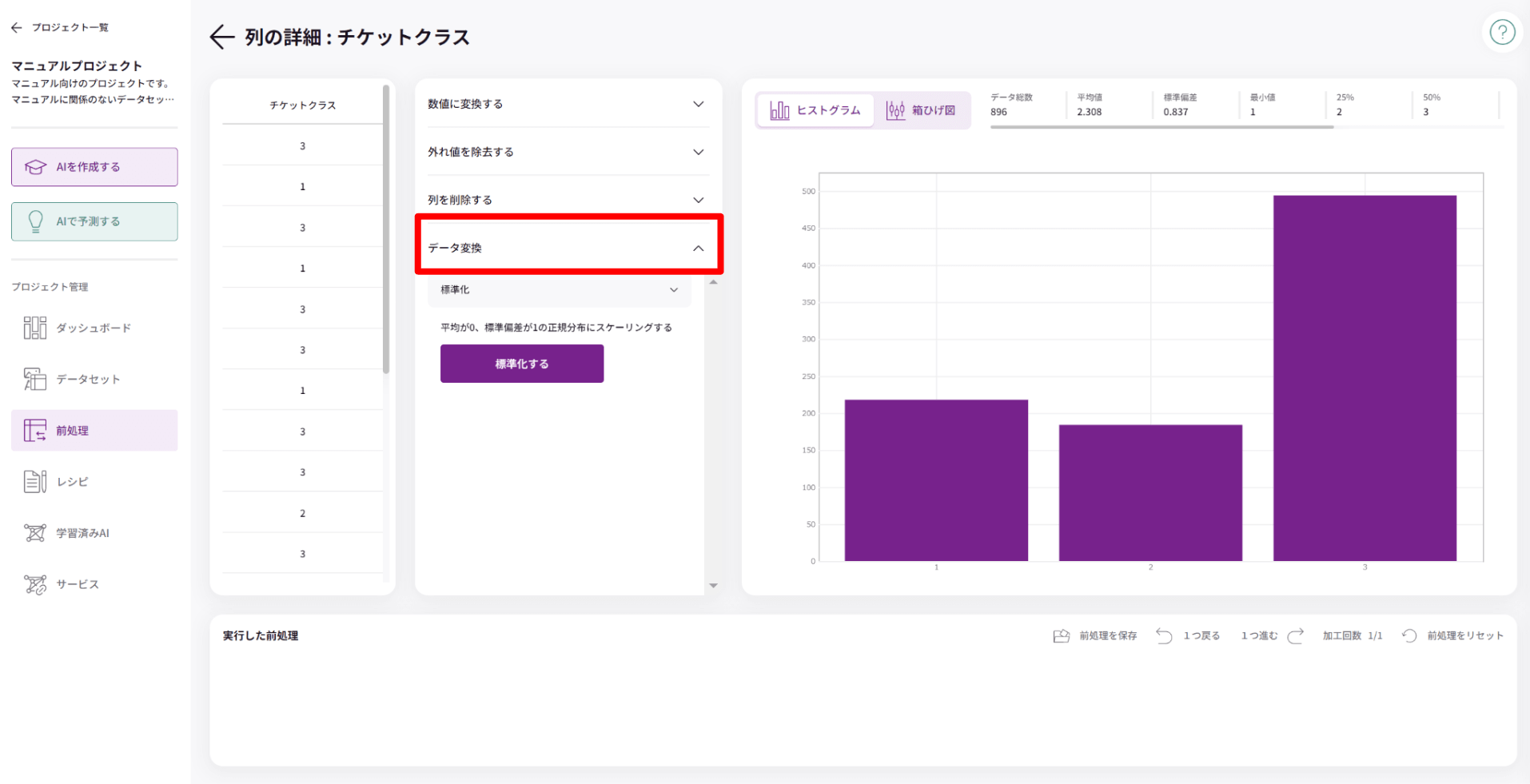
Task: Open ダッシュボード from the sidebar
Action: [94, 328]
